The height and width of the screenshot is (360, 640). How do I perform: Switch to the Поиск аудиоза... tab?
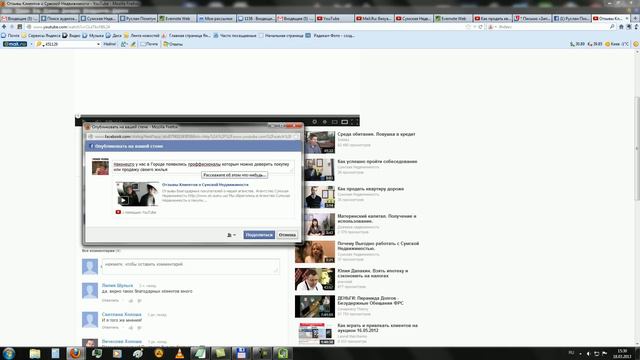[x=59, y=19]
